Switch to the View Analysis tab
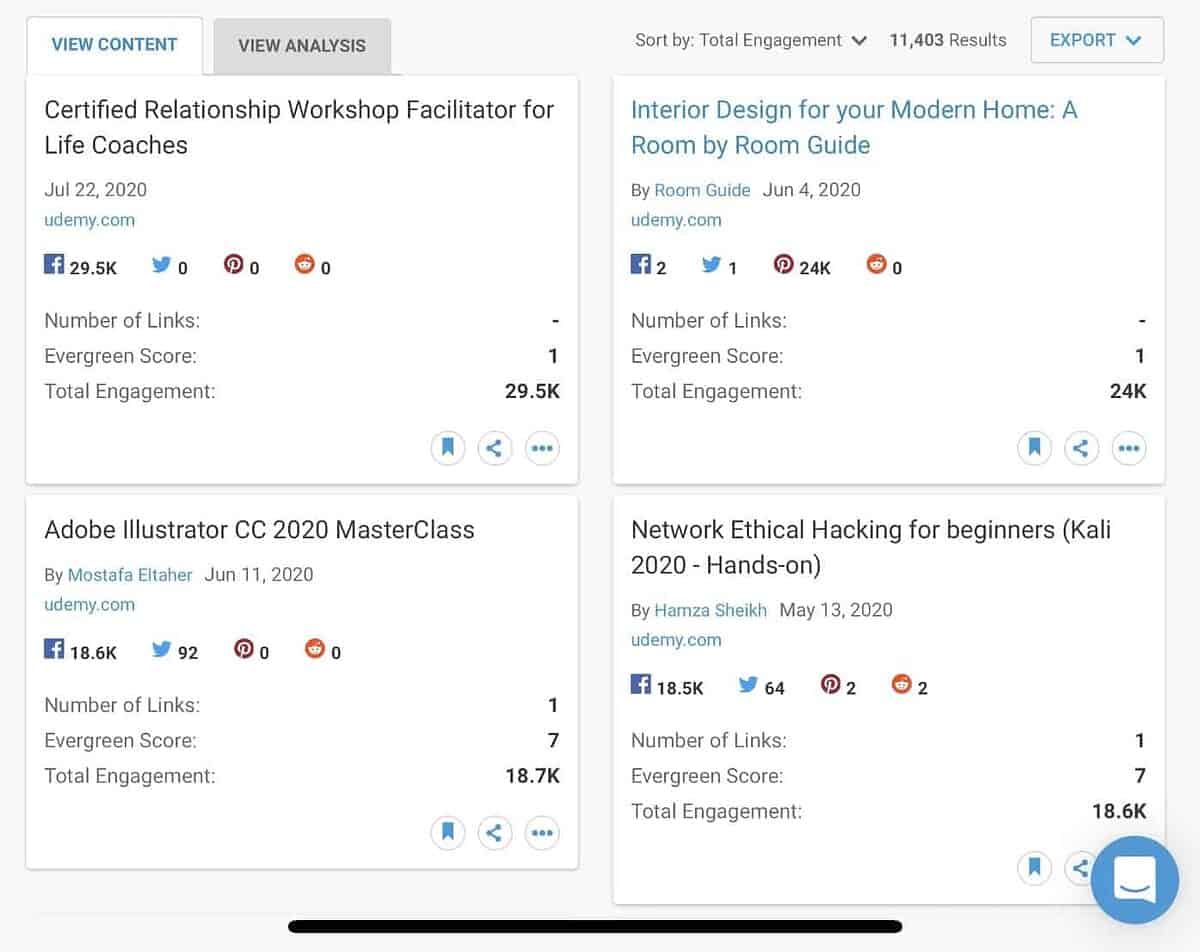 (302, 45)
